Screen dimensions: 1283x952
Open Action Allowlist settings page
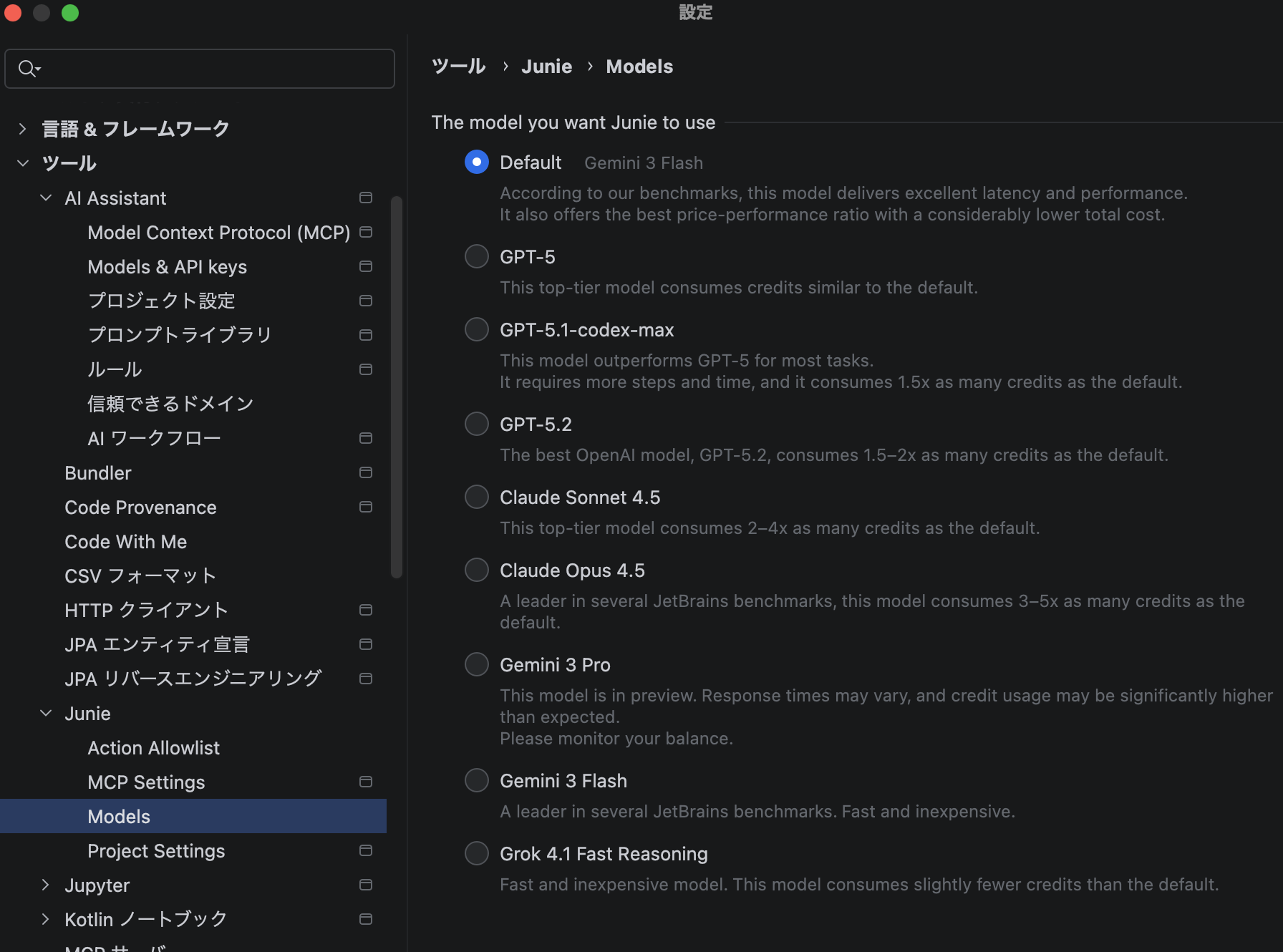coord(153,747)
